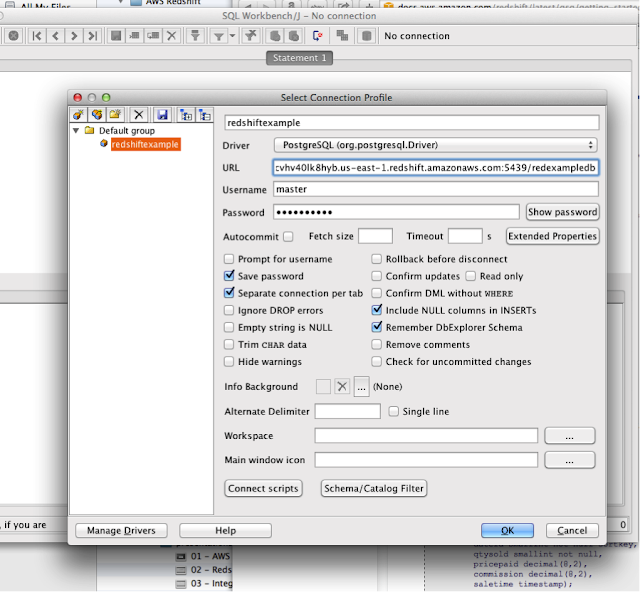Enable Trim CHAR data
This screenshot has width=640, height=592.
point(229,345)
